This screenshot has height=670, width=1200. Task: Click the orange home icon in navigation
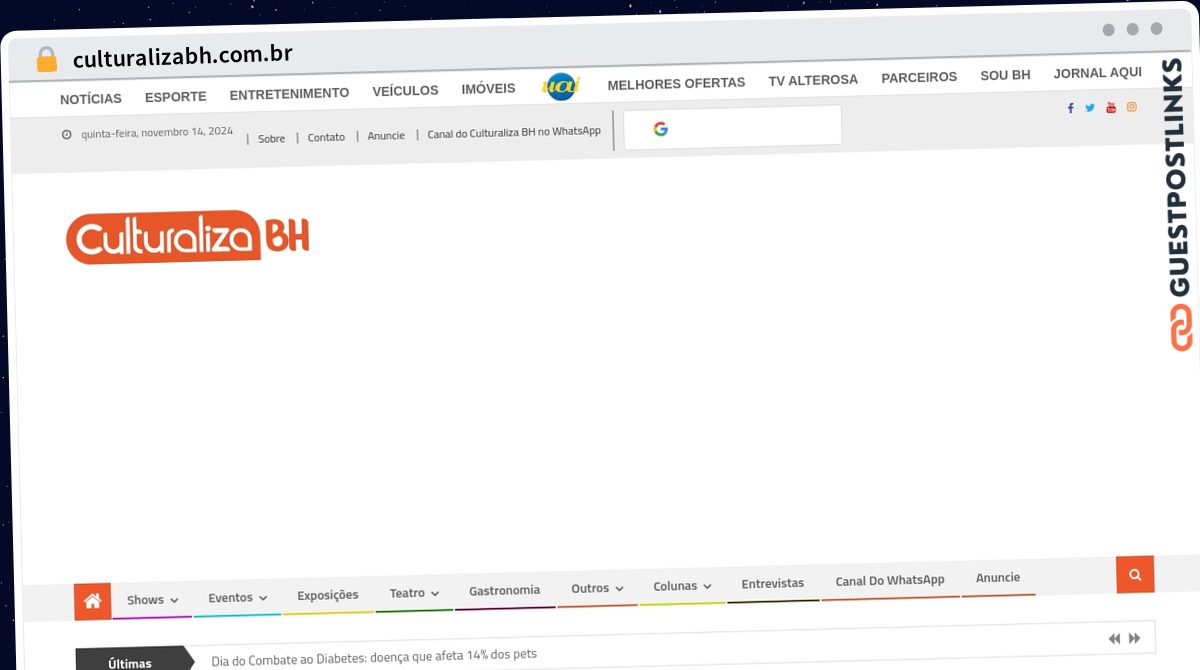click(x=92, y=601)
